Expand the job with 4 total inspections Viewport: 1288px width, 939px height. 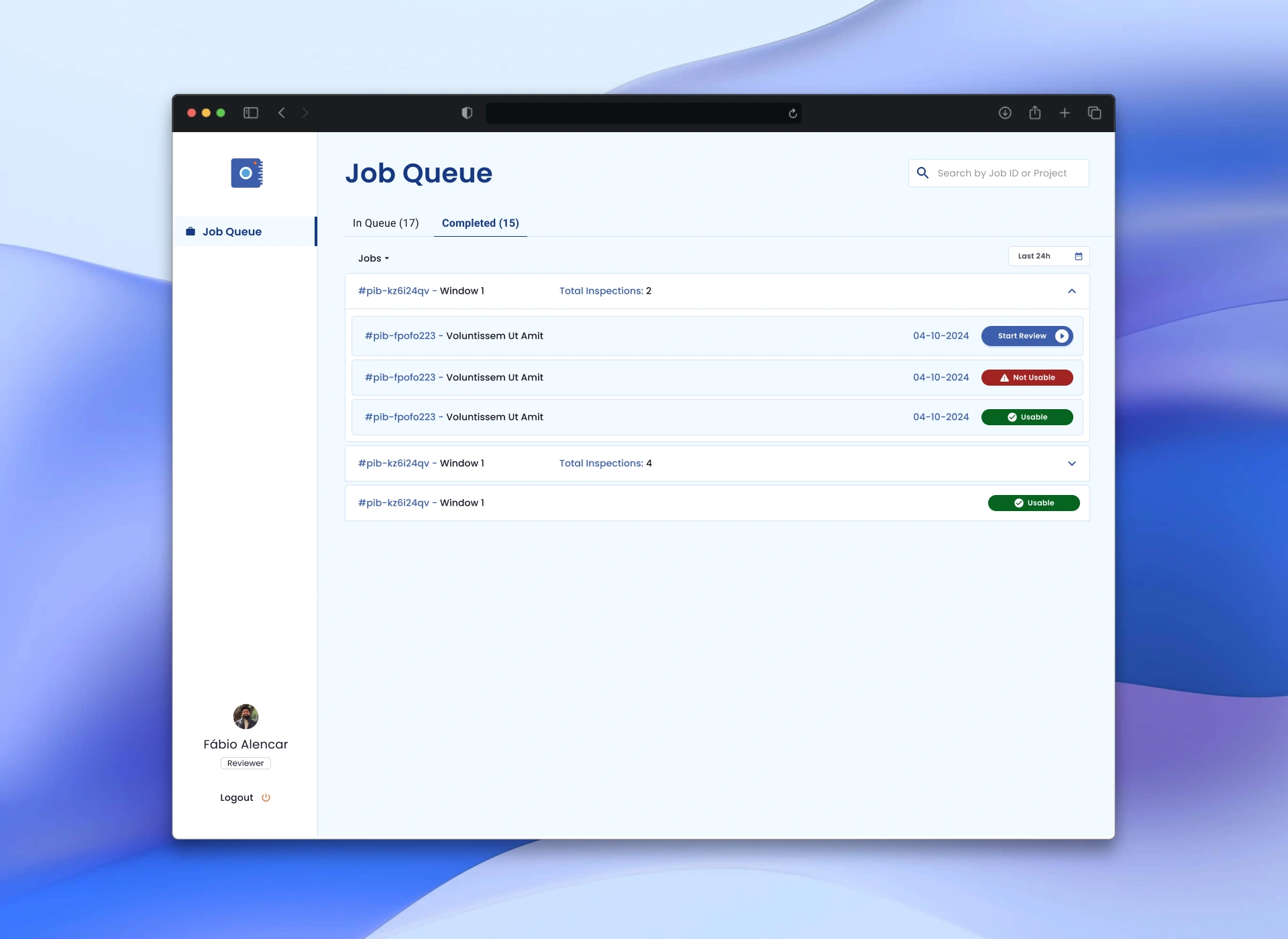1071,463
